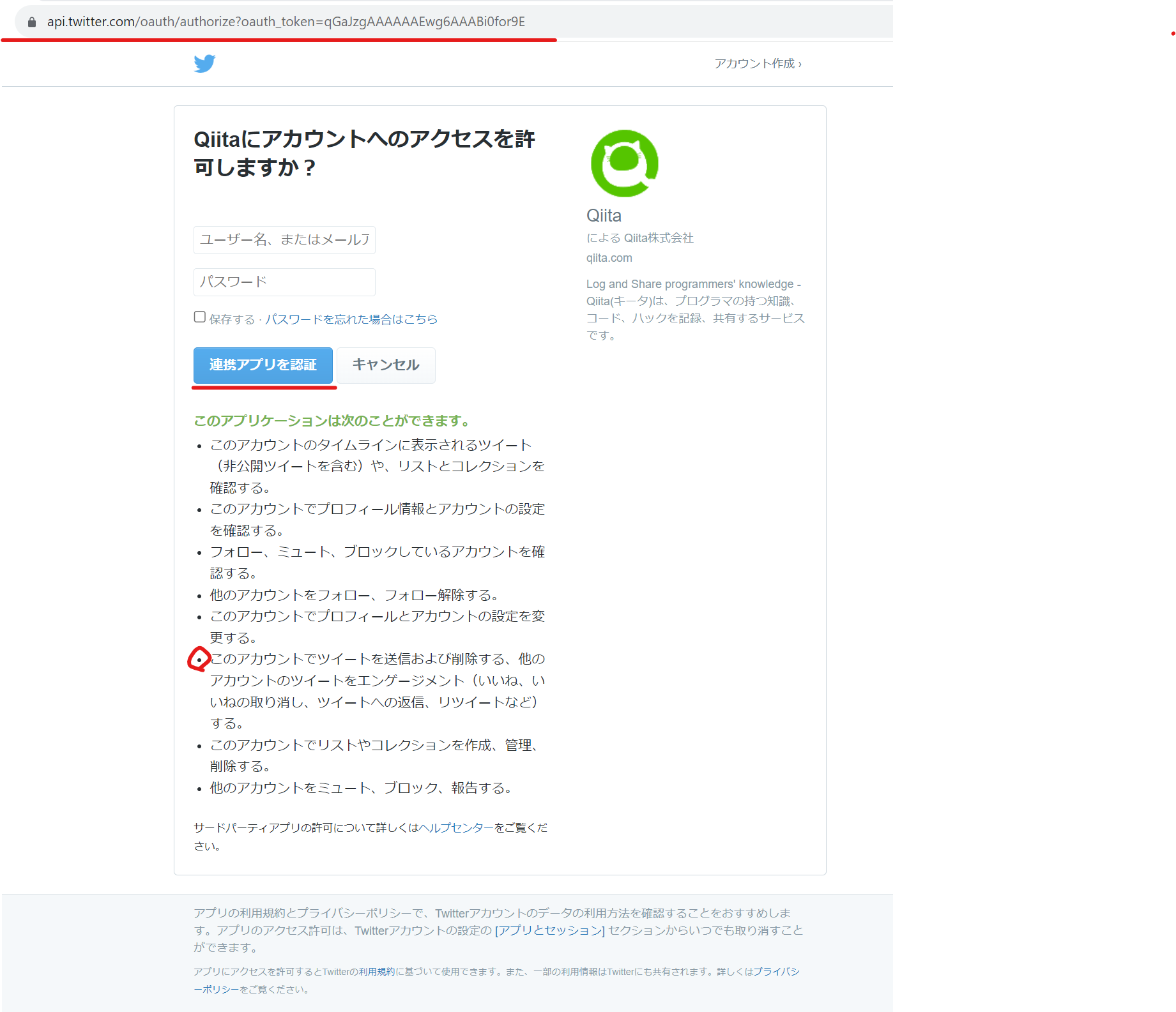Focus the ユーザー名 or email input field
Image resolution: width=1176 pixels, height=1012 pixels.
pyautogui.click(x=284, y=240)
